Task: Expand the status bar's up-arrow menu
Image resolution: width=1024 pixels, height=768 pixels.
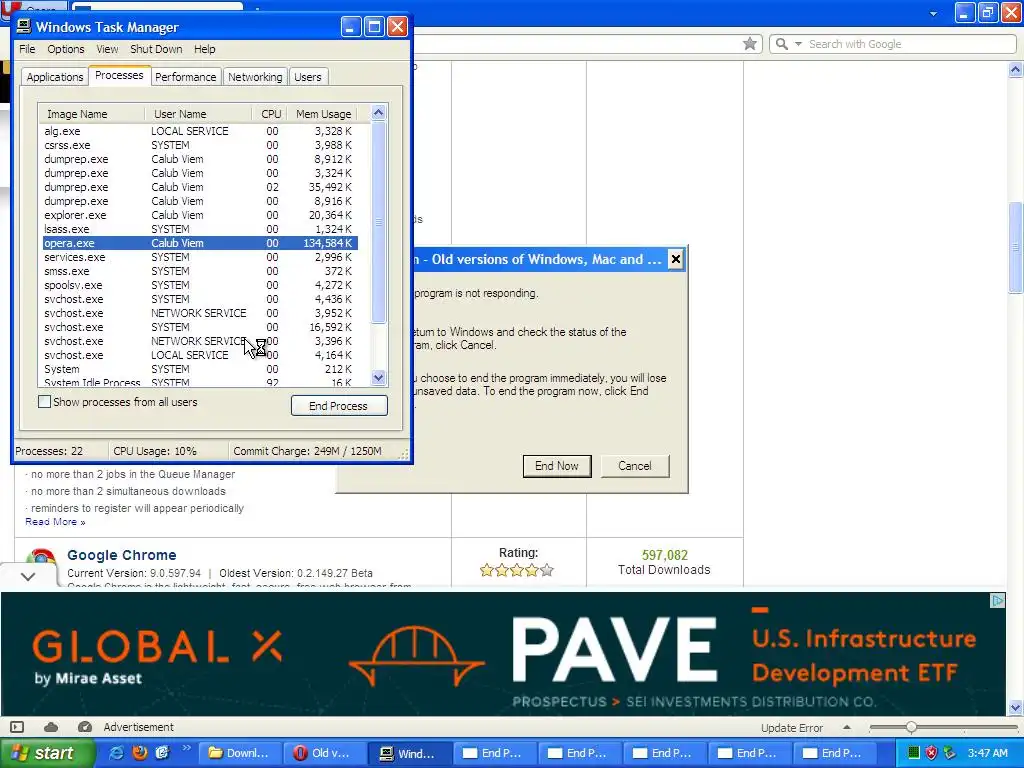Action: [x=846, y=727]
